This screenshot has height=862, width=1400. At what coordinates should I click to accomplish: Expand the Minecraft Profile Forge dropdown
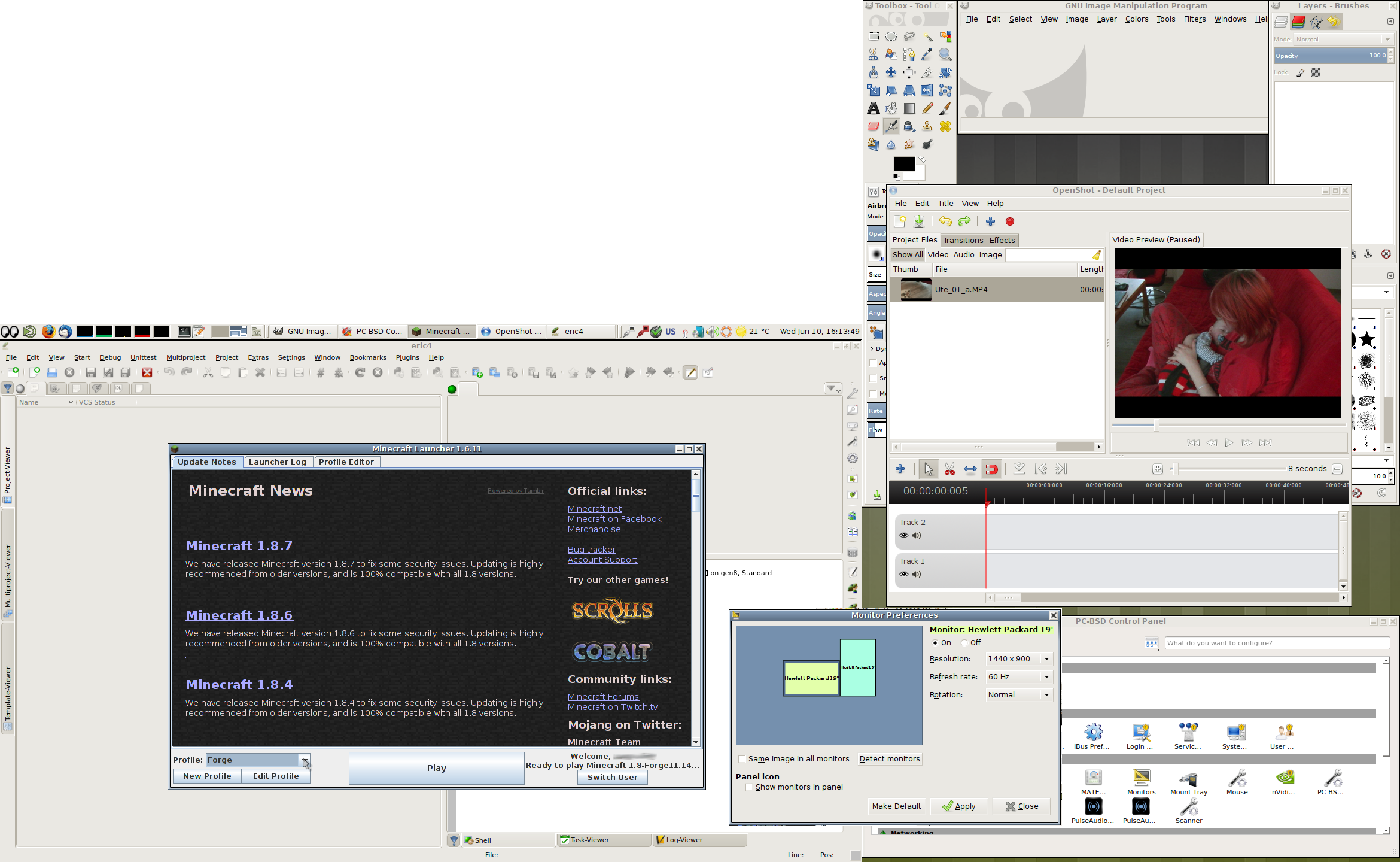pyautogui.click(x=305, y=760)
